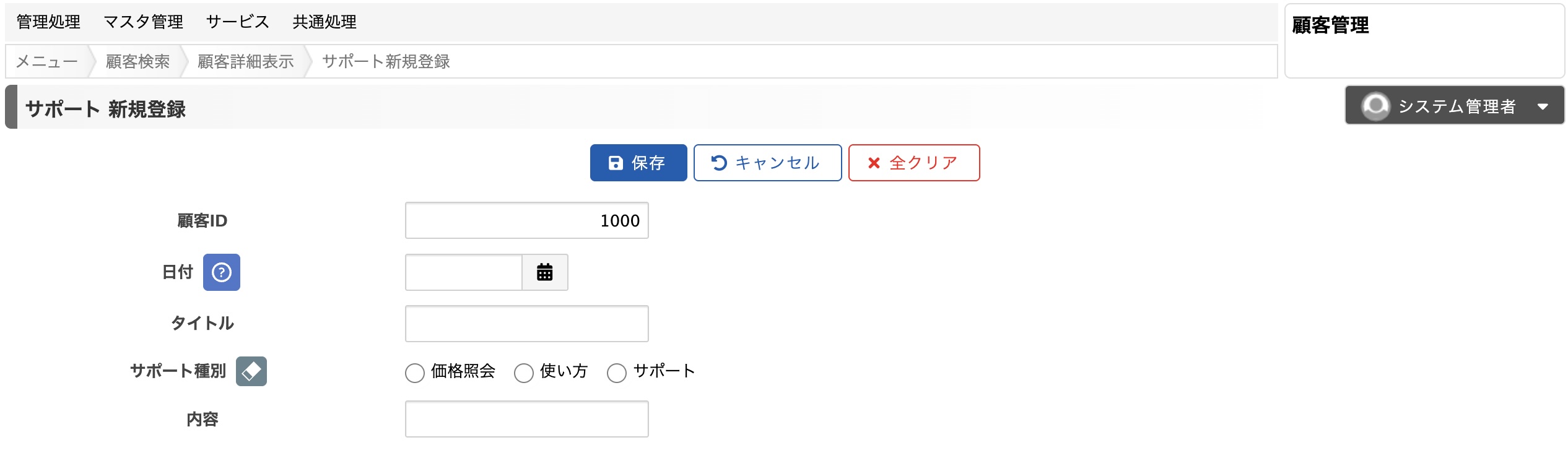Select the 使い方 radio option
The height and width of the screenshot is (466, 1568).
[524, 373]
